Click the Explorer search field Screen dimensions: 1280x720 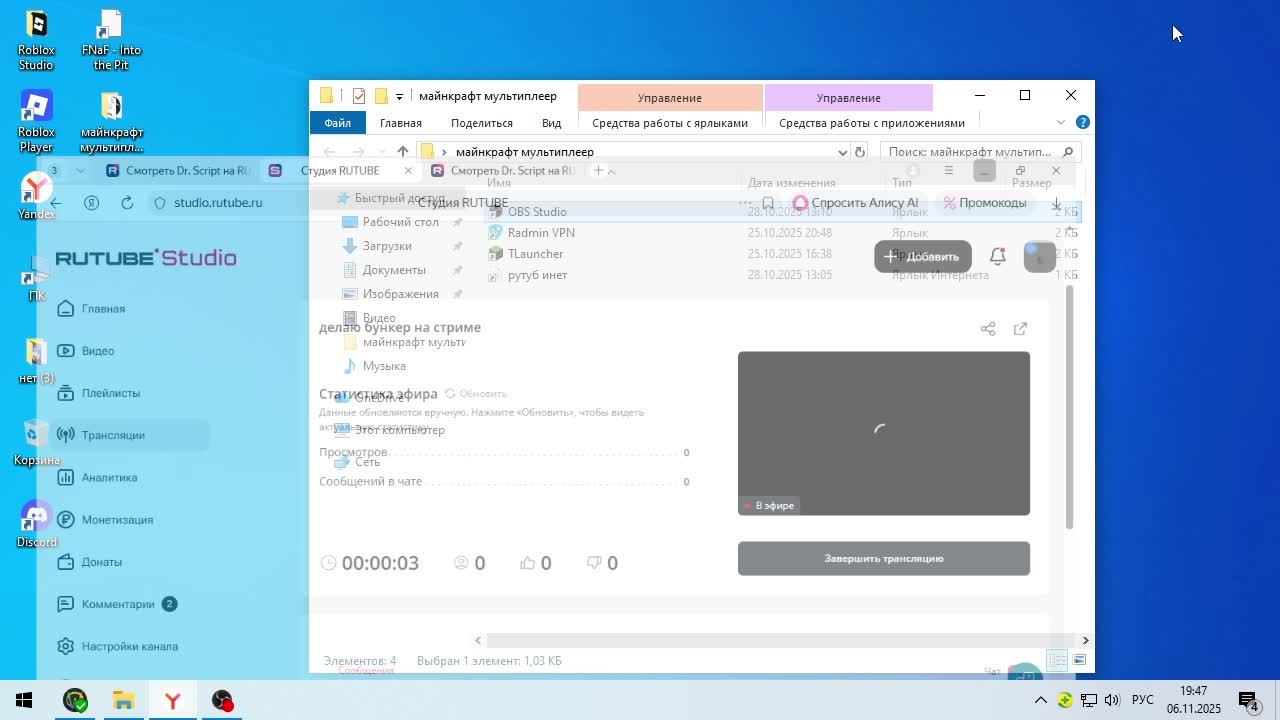(980, 152)
